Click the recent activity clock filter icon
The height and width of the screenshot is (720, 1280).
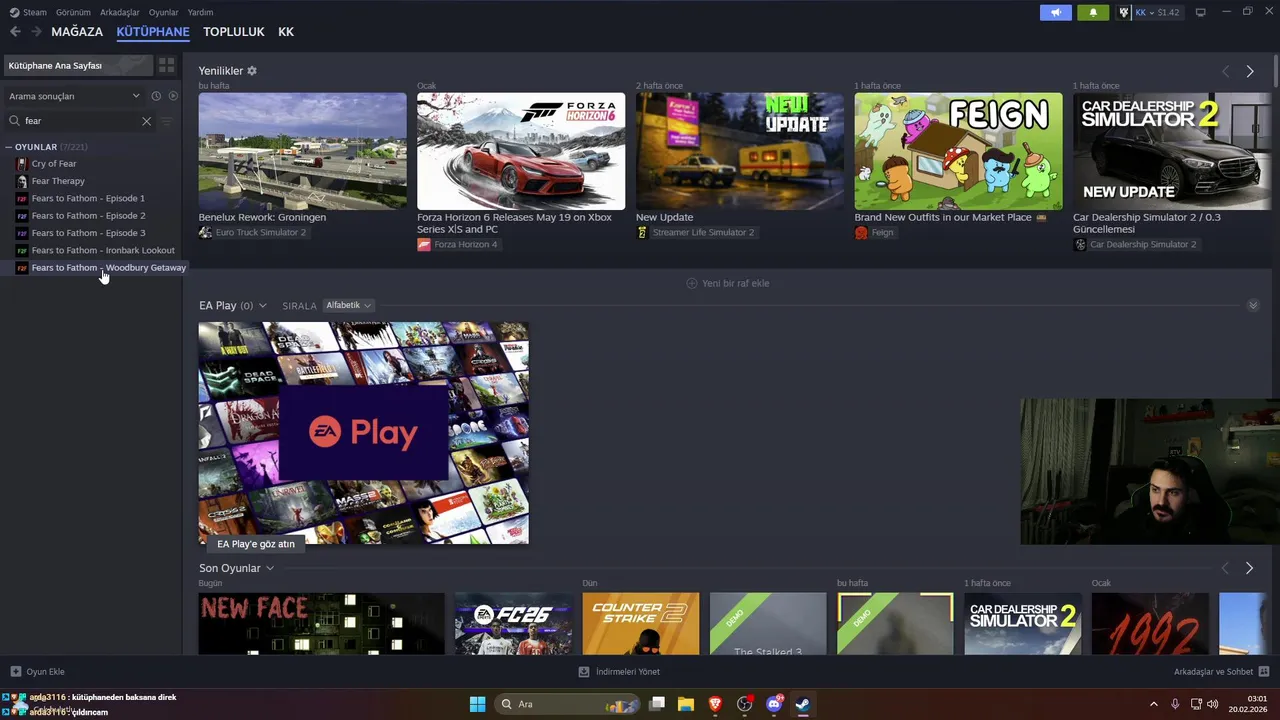point(156,96)
